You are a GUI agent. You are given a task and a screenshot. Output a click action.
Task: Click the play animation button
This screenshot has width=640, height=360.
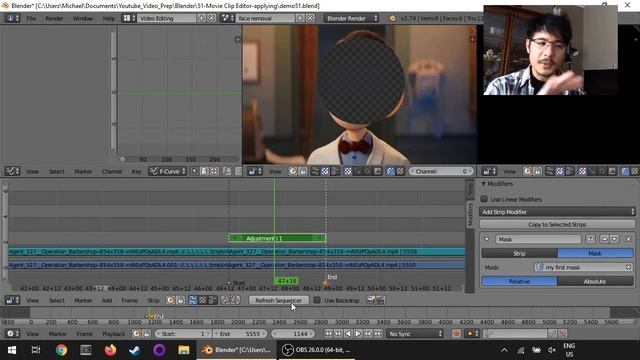point(358,334)
